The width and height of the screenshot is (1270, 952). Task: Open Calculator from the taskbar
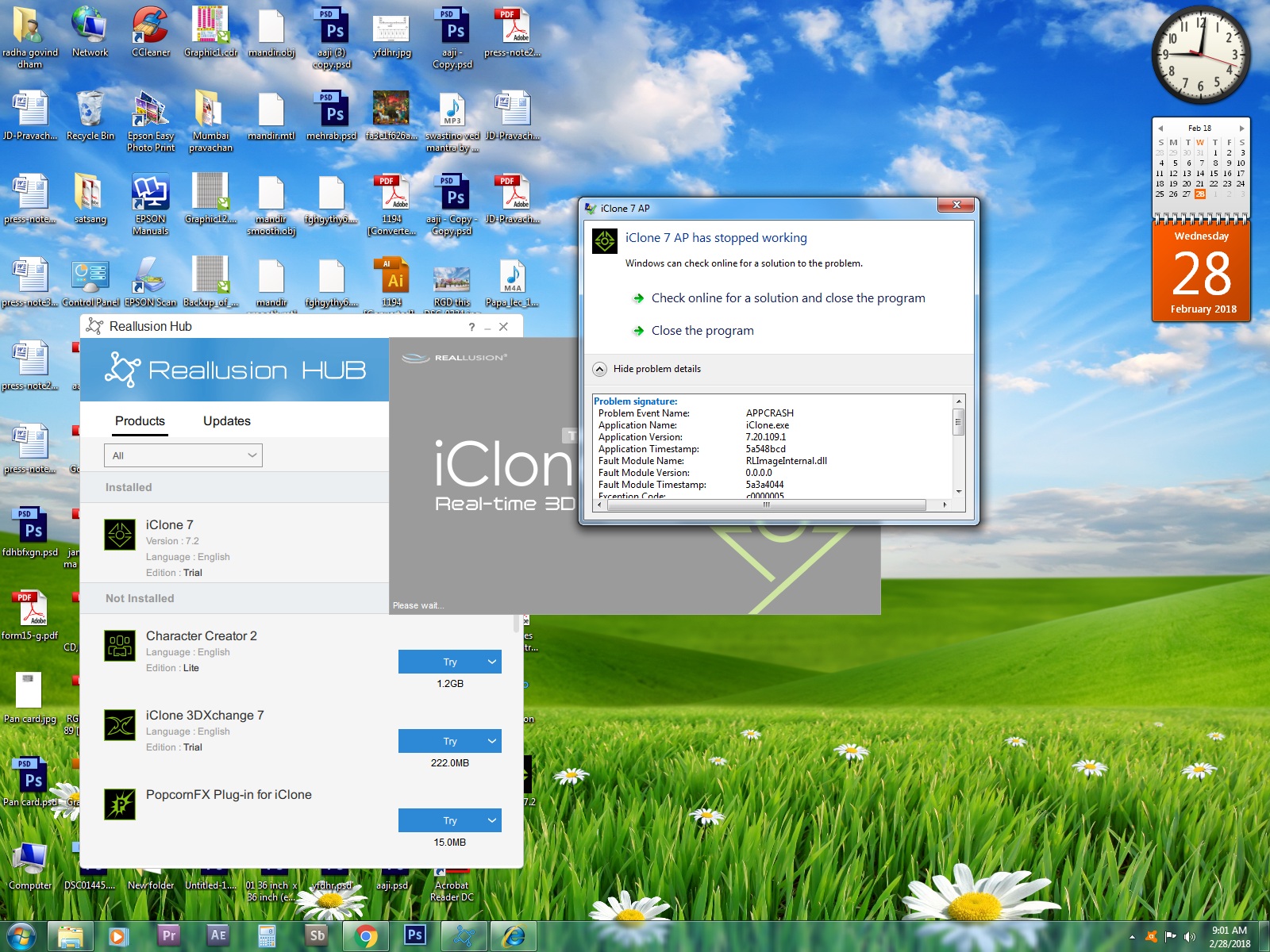click(x=267, y=936)
